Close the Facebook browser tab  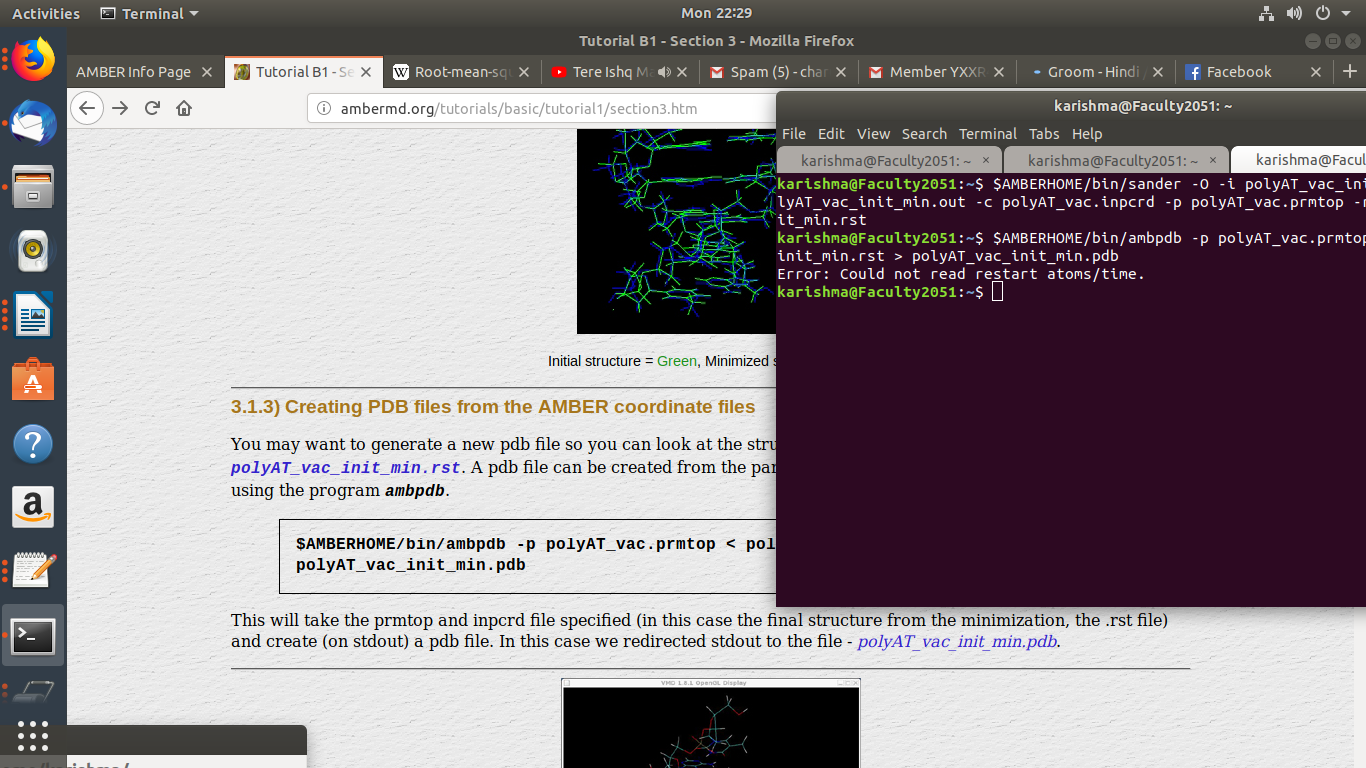1316,72
